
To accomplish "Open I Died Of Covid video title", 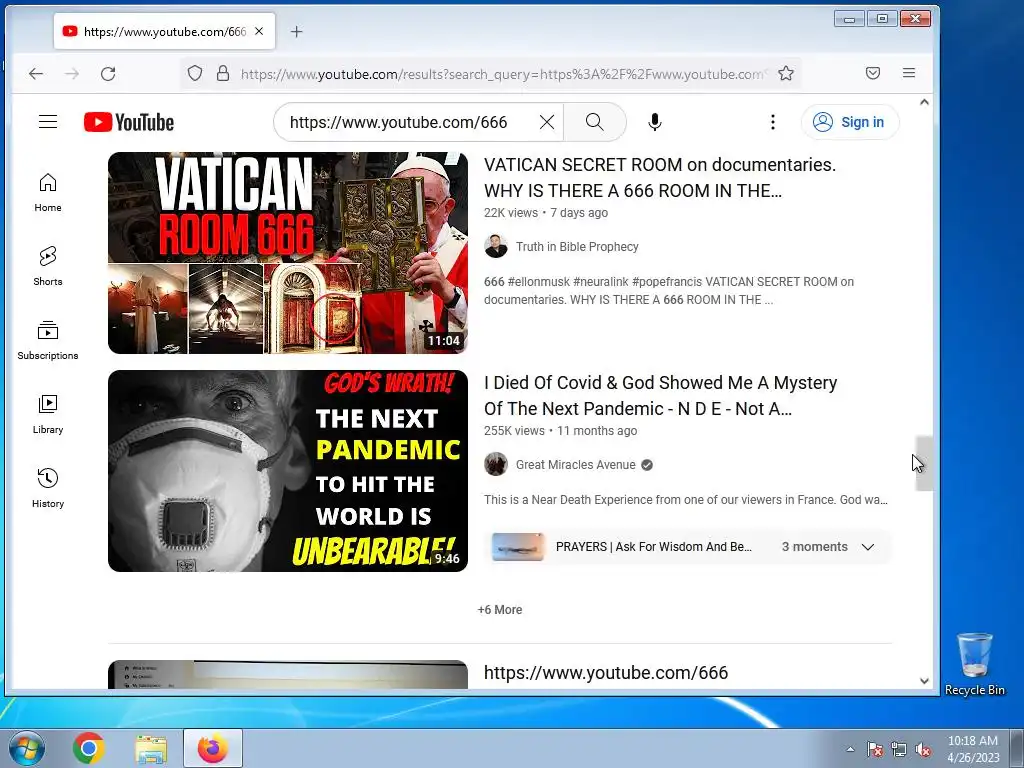I will pyautogui.click(x=660, y=396).
